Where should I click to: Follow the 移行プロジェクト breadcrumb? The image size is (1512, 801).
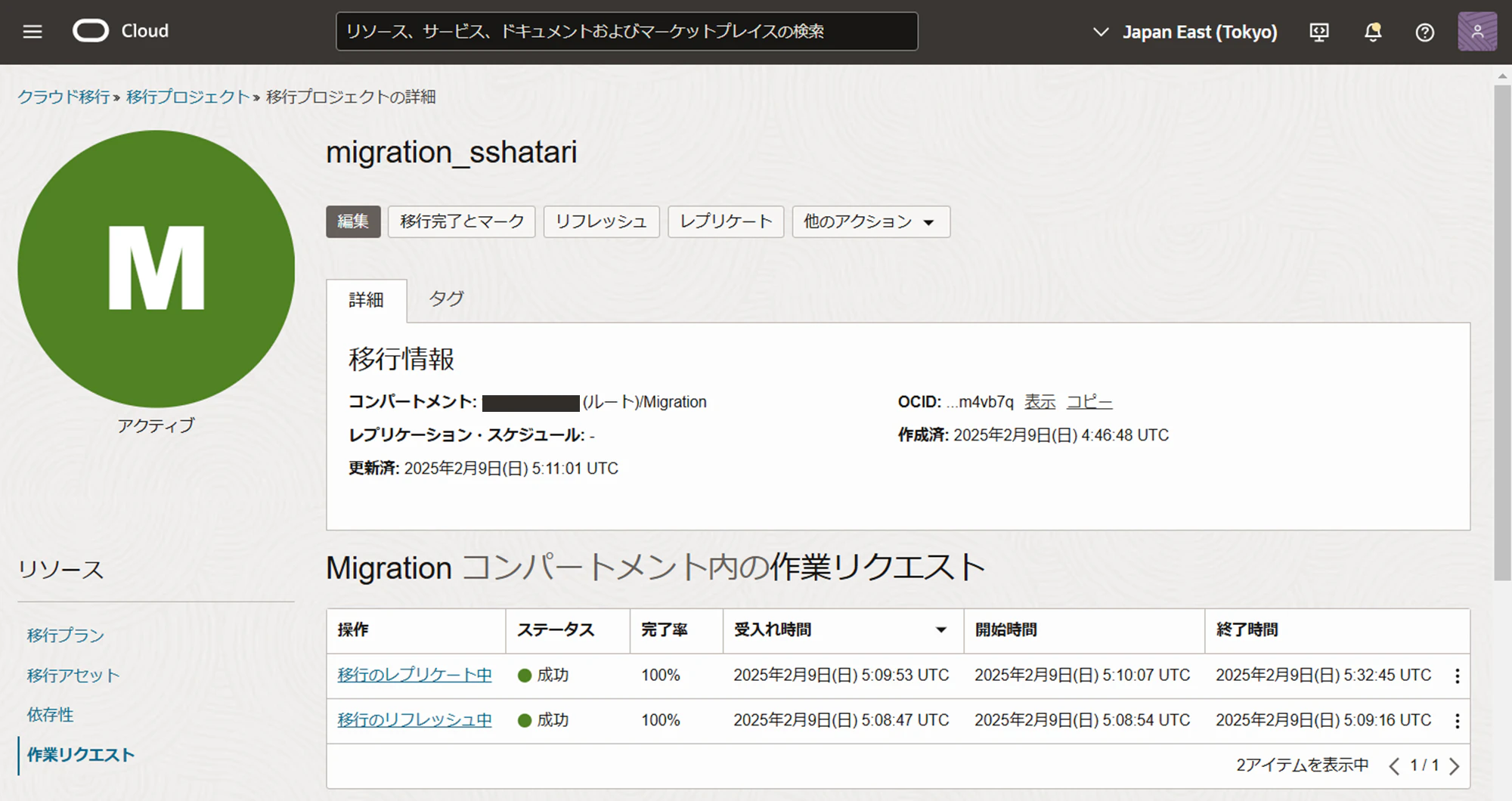coord(187,97)
